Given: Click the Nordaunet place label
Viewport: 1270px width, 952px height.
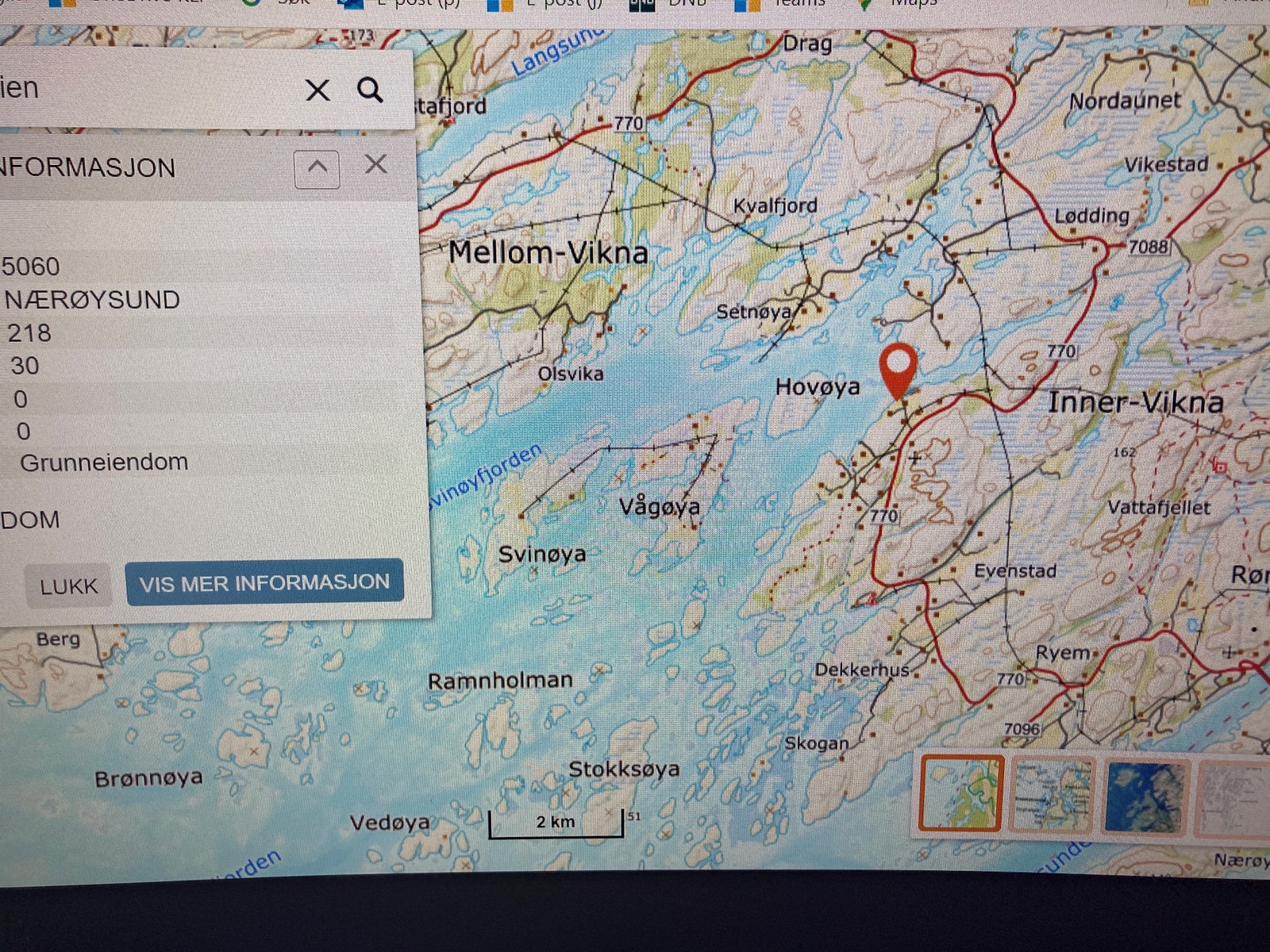Looking at the screenshot, I should pyautogui.click(x=1126, y=102).
